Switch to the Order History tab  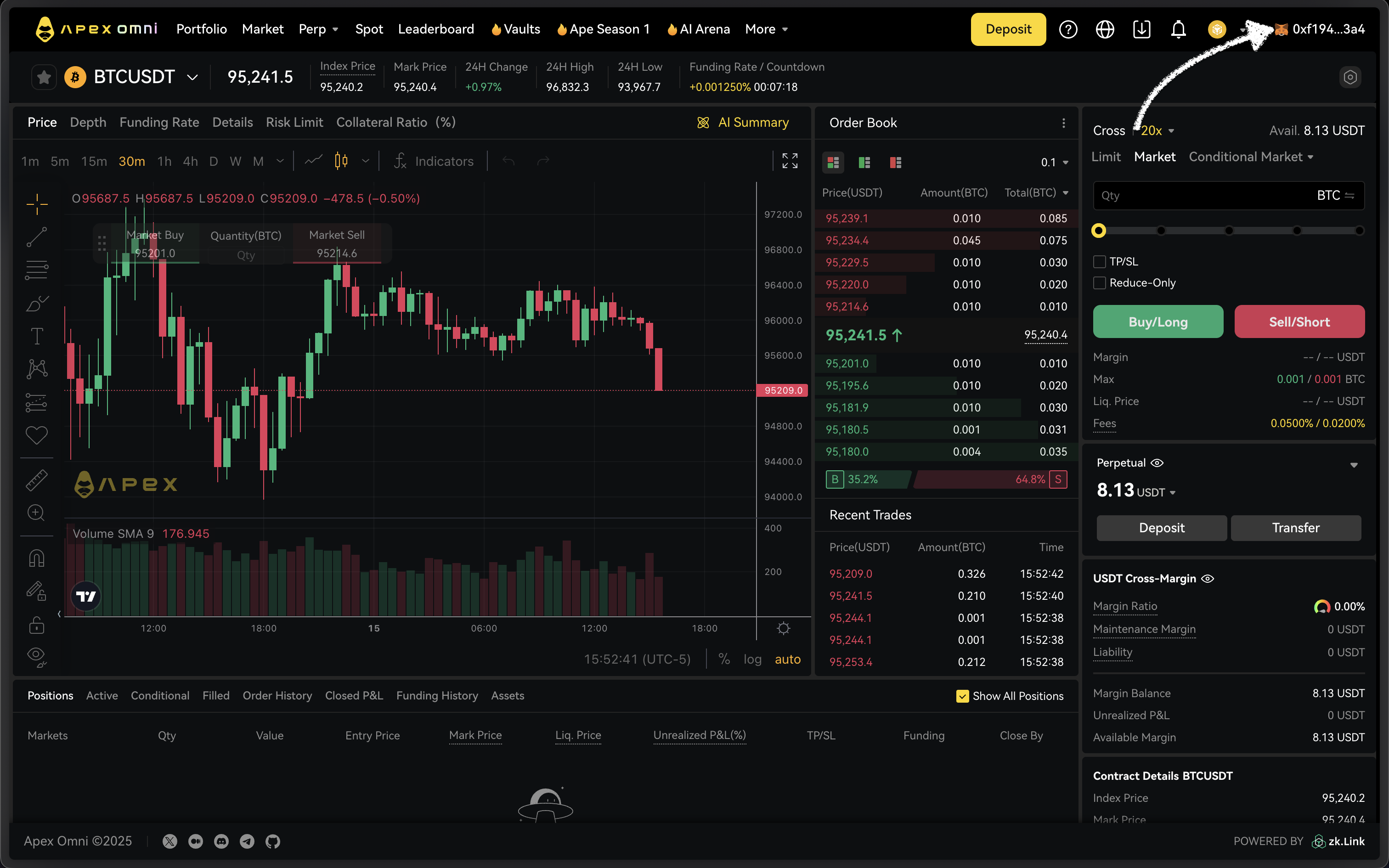277,696
